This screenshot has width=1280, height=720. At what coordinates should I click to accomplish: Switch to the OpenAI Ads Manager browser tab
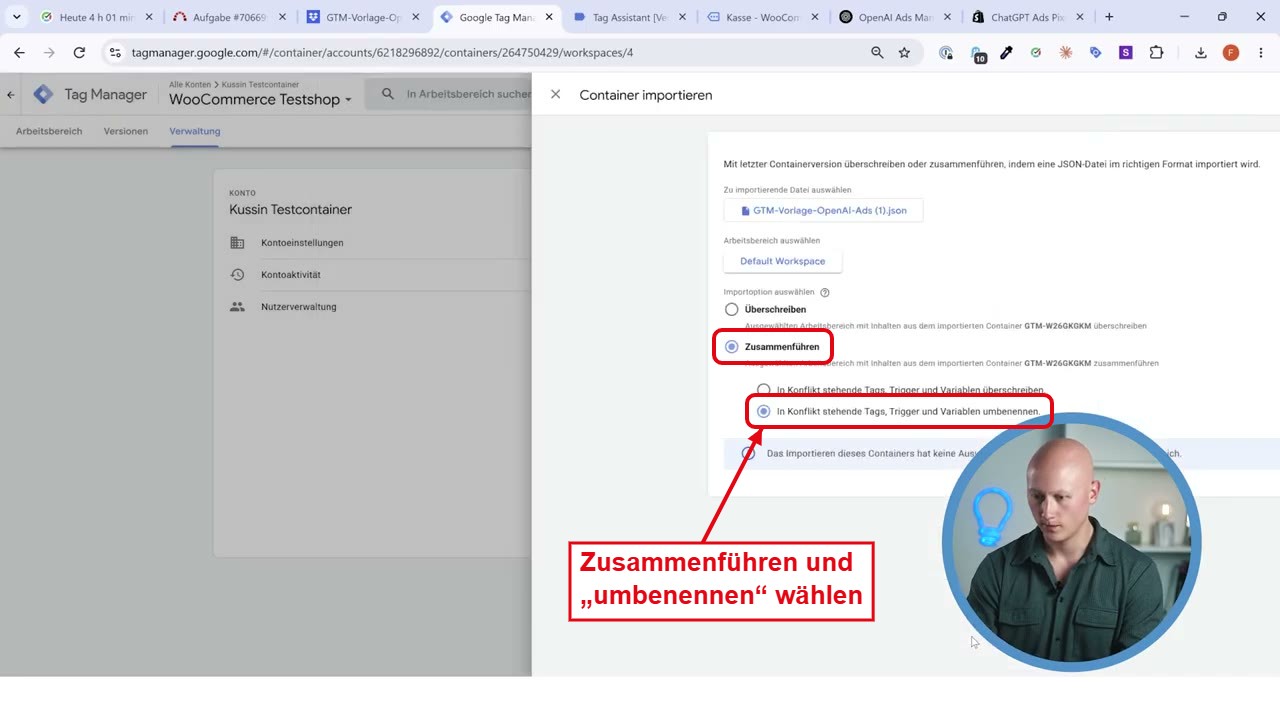coord(895,17)
